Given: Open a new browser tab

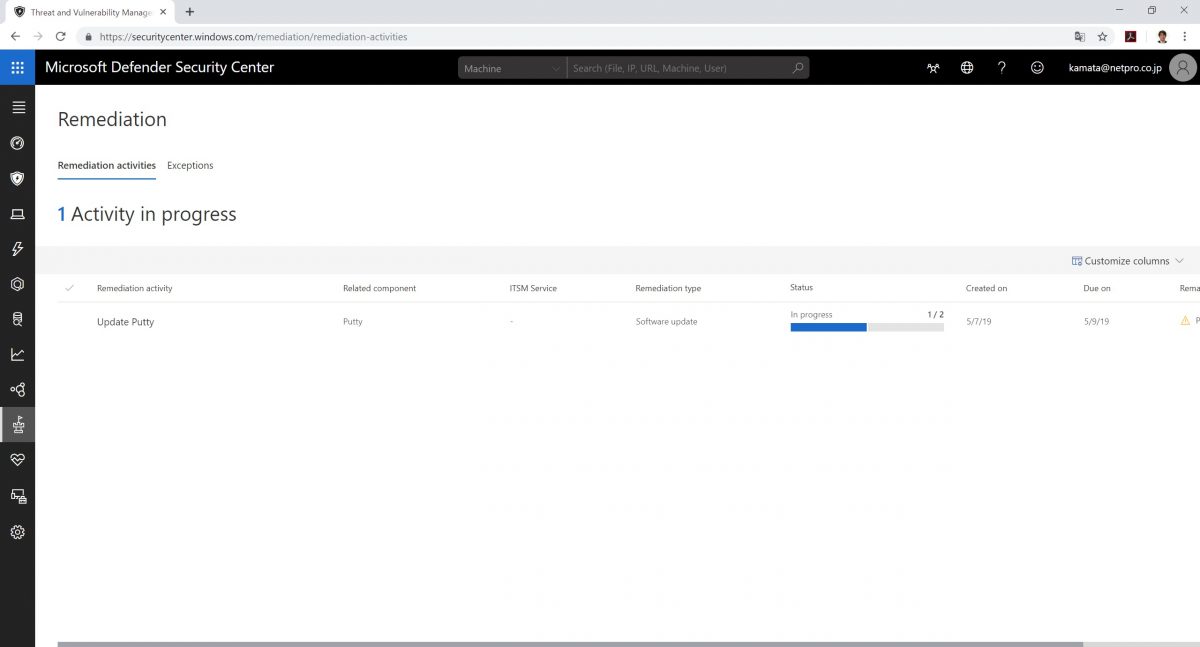Looking at the screenshot, I should (x=190, y=12).
